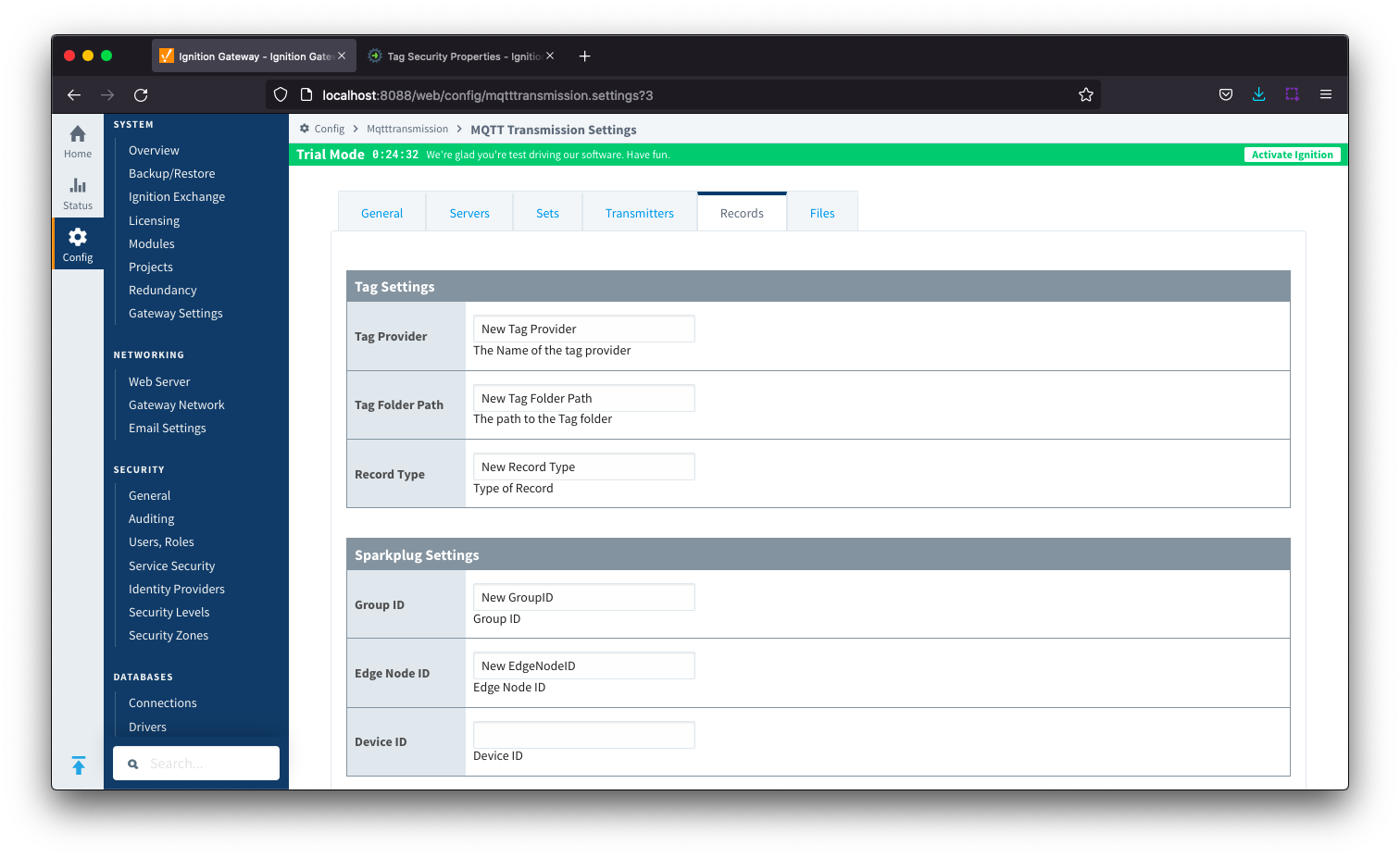Open Security Levels page
The image size is (1400, 858).
[x=169, y=613]
